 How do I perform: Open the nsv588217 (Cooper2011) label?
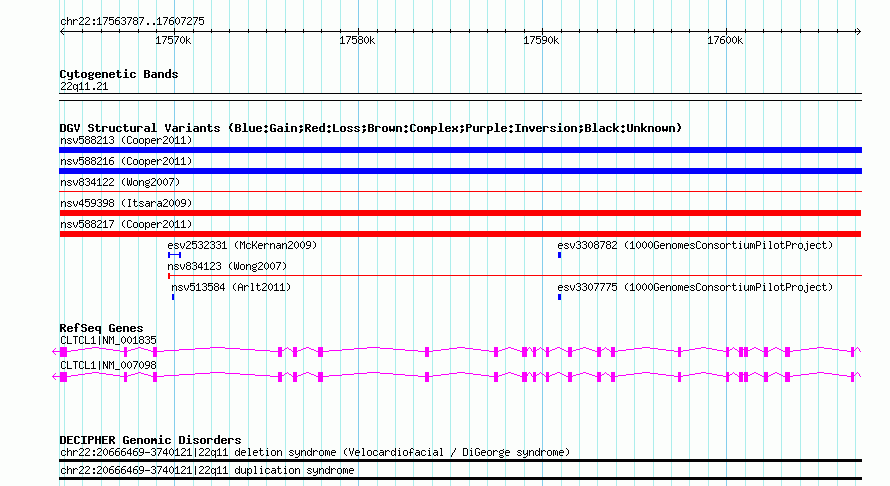126,224
